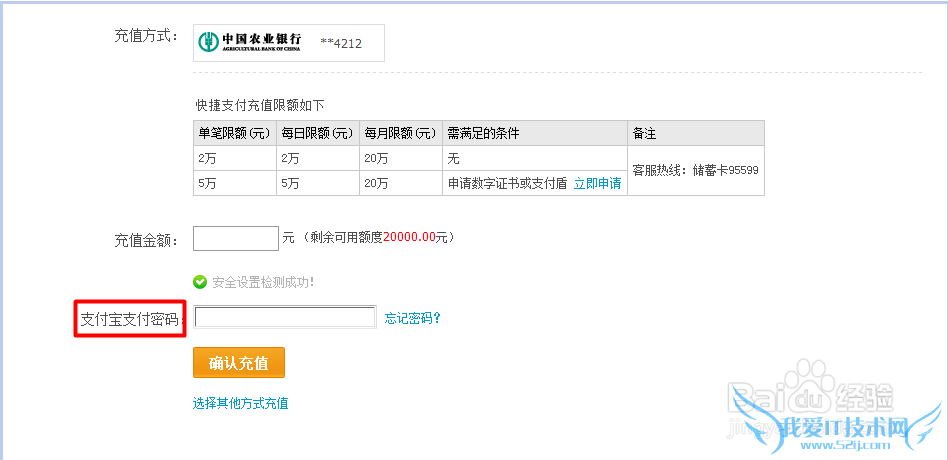Focus the Alipay payment password field

(285, 317)
